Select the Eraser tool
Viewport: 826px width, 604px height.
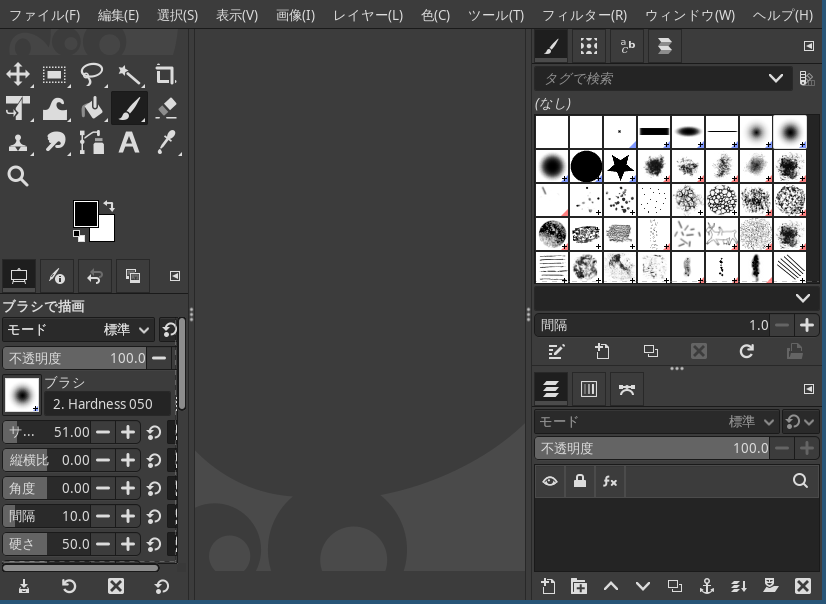(x=165, y=108)
